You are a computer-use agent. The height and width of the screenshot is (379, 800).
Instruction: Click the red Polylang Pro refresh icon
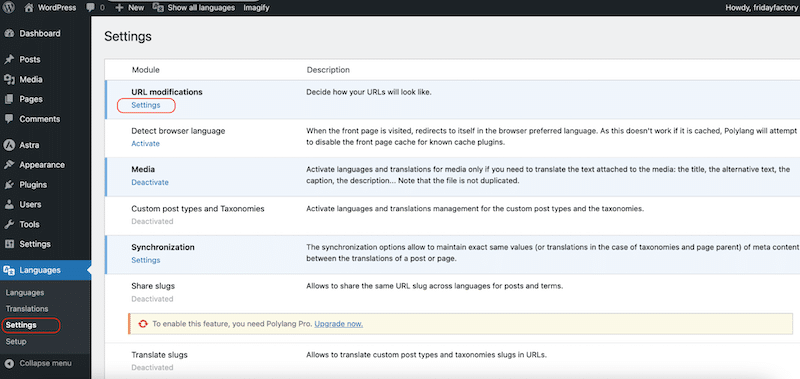coord(143,324)
